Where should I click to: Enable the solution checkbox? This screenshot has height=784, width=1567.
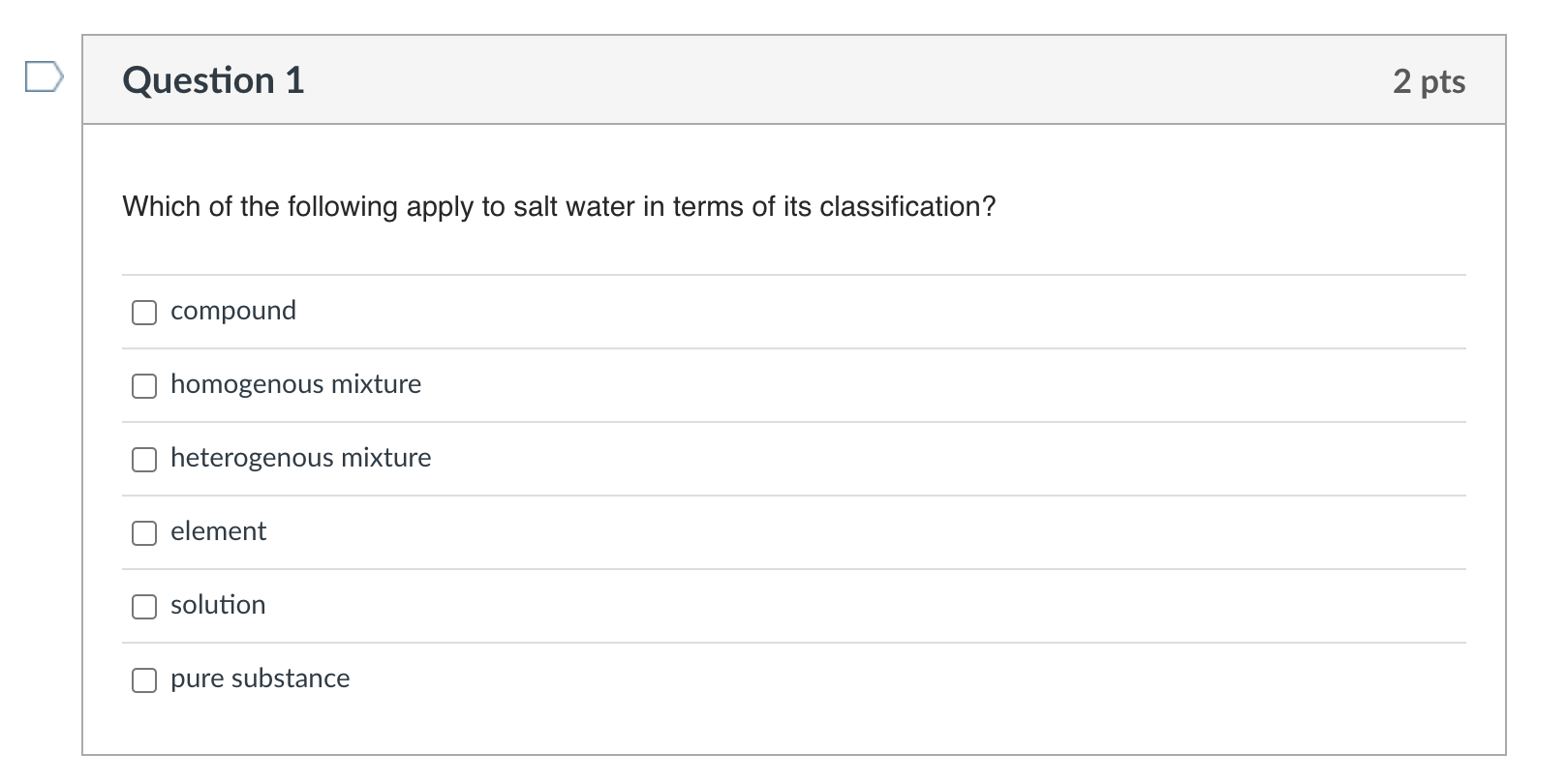(143, 607)
